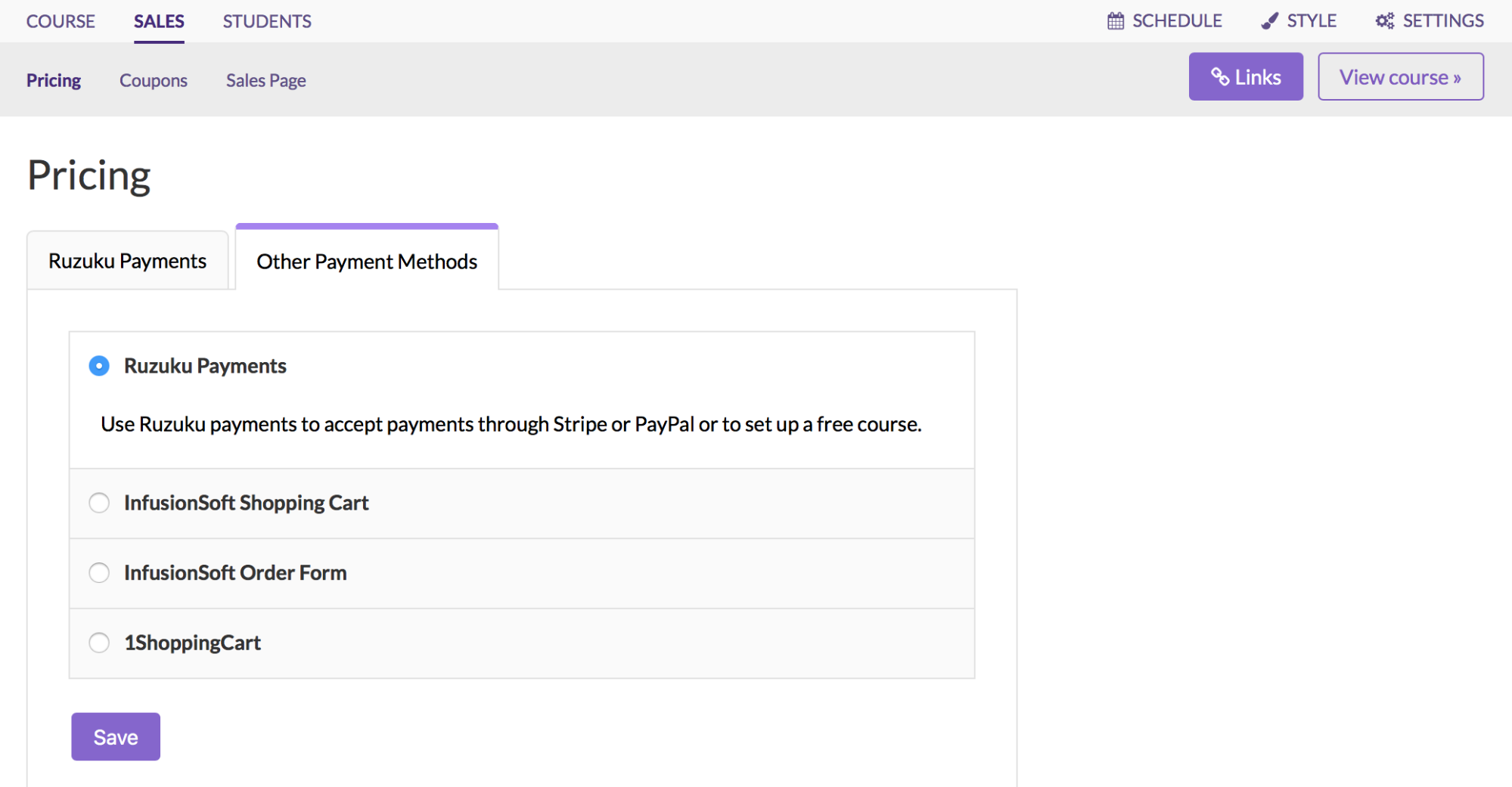Click the 1ShoppingCart label text
This screenshot has height=787, width=1512.
pos(192,643)
